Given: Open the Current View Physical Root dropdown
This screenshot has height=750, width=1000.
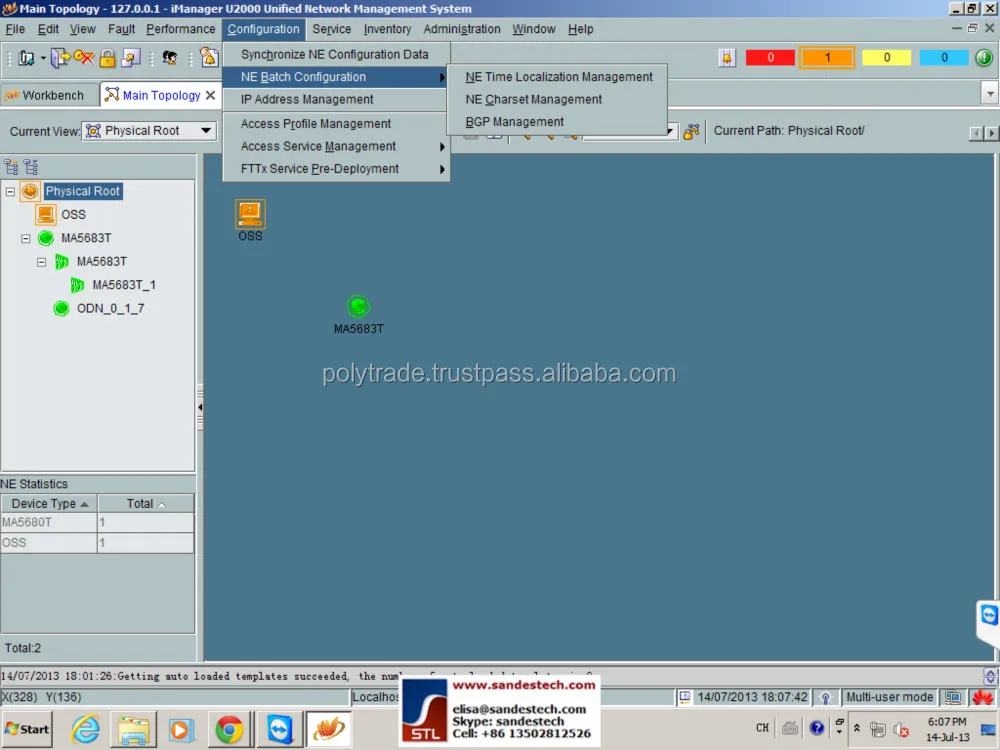Looking at the screenshot, I should [x=149, y=131].
